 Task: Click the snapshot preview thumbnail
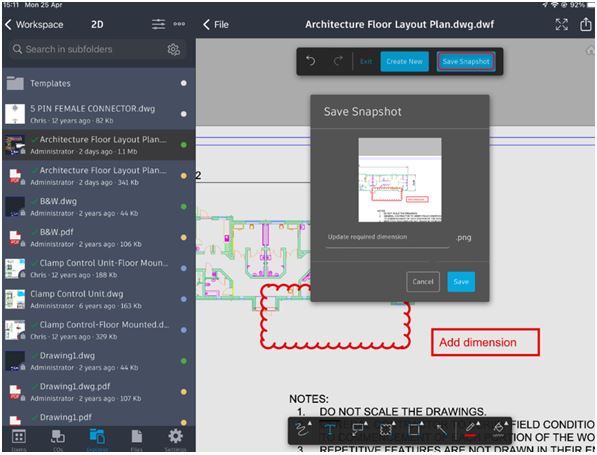400,180
